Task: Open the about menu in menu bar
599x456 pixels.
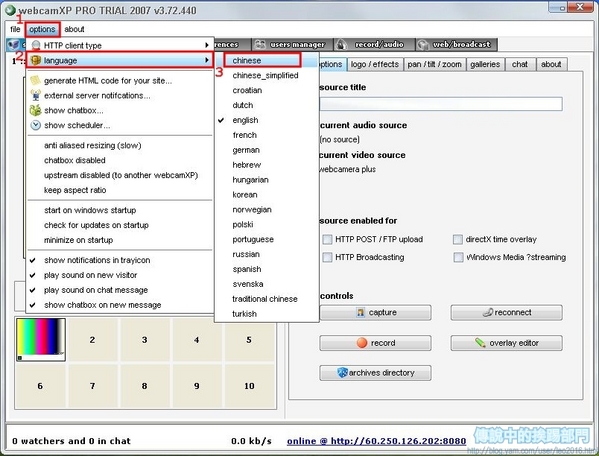Action: coord(74,29)
